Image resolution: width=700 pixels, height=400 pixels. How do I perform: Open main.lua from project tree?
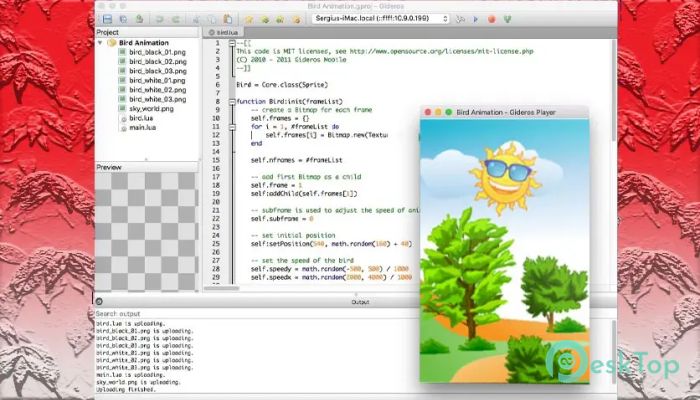142,127
